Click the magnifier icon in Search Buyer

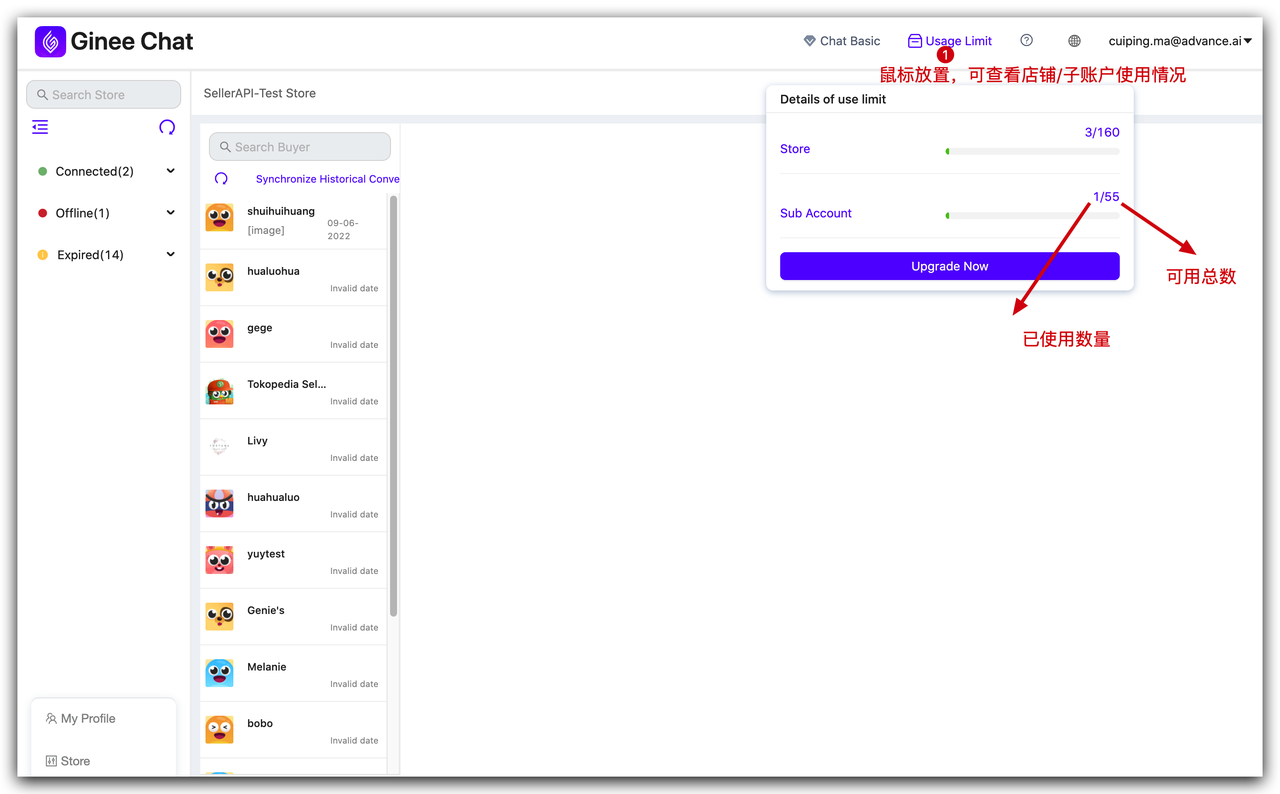coord(224,146)
